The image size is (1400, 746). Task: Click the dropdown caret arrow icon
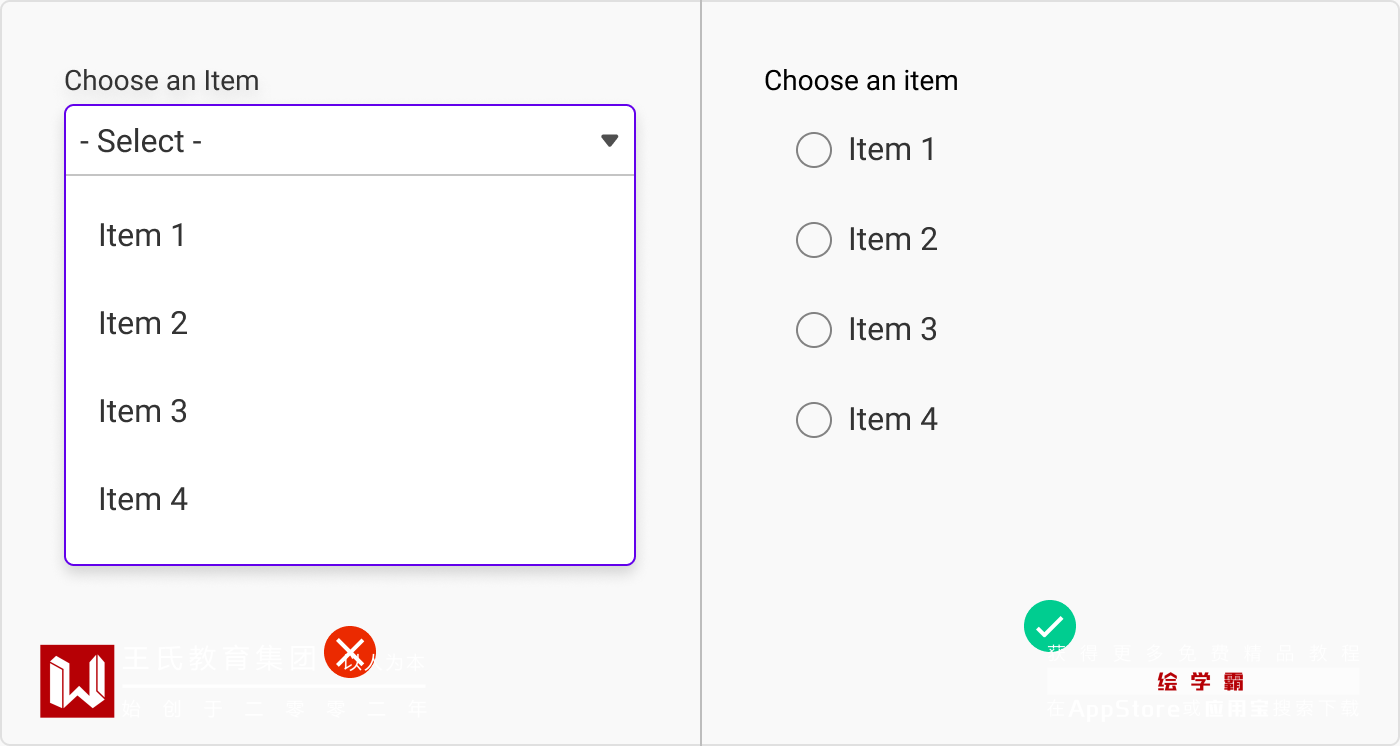[610, 141]
